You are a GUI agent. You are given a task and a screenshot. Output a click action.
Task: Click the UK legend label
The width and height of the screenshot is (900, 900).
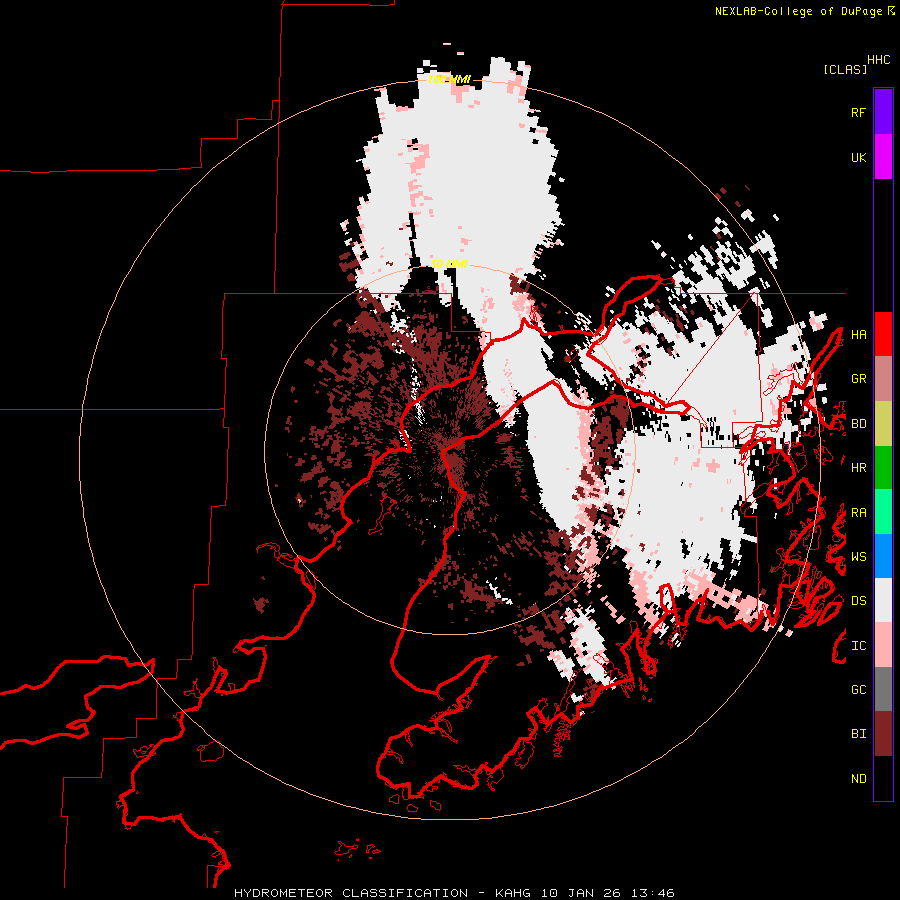click(x=858, y=157)
